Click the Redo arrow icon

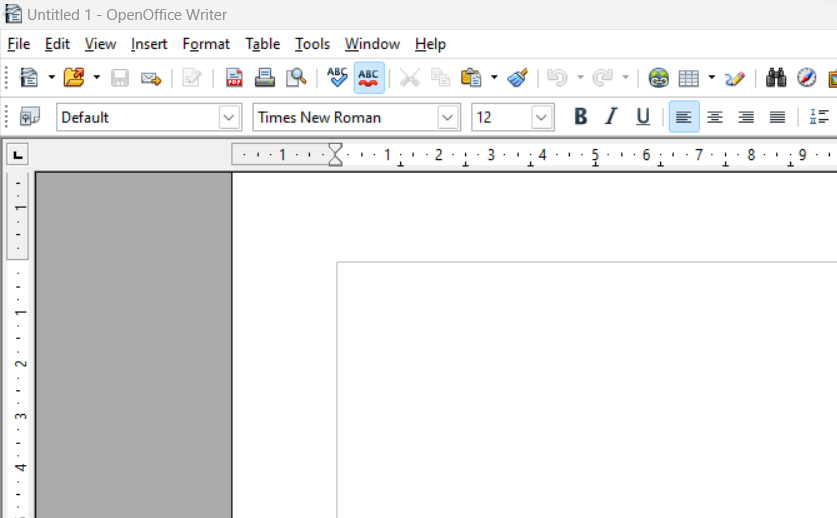603,78
